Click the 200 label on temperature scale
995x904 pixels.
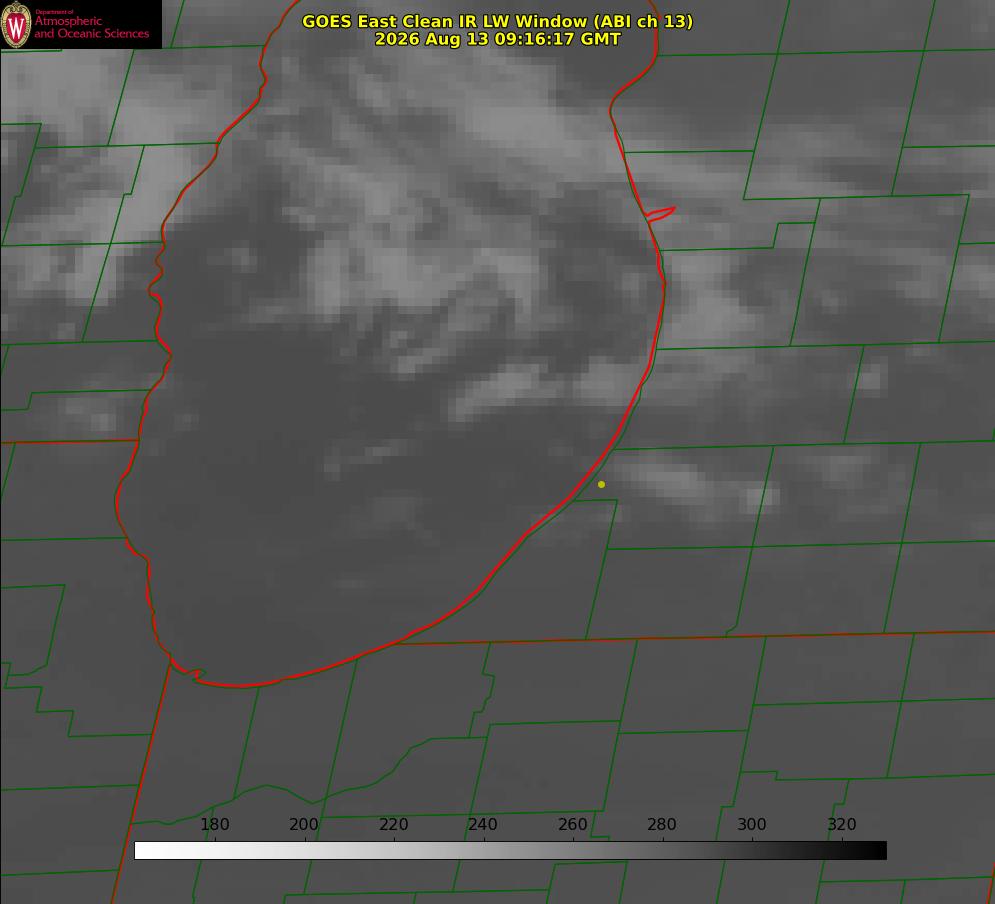coord(304,824)
